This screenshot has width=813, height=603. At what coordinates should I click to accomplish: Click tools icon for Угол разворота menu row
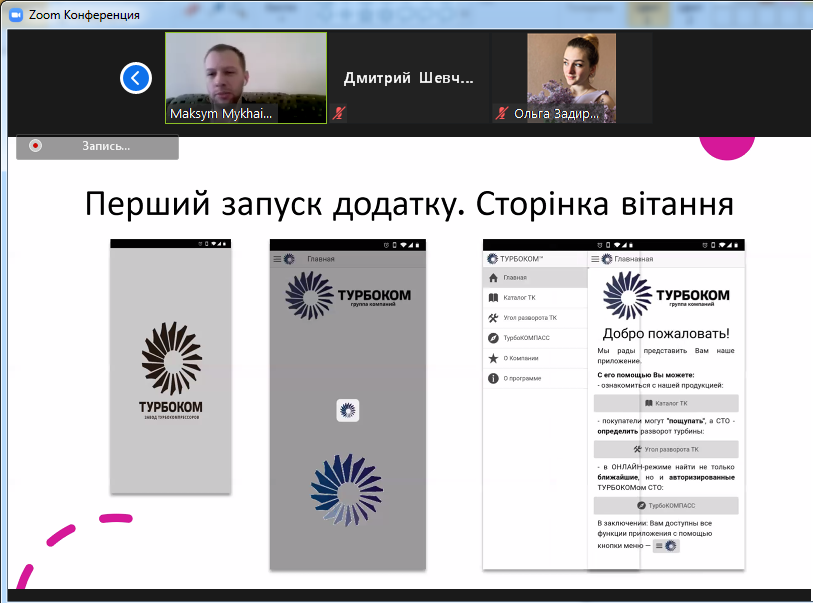[x=493, y=318]
